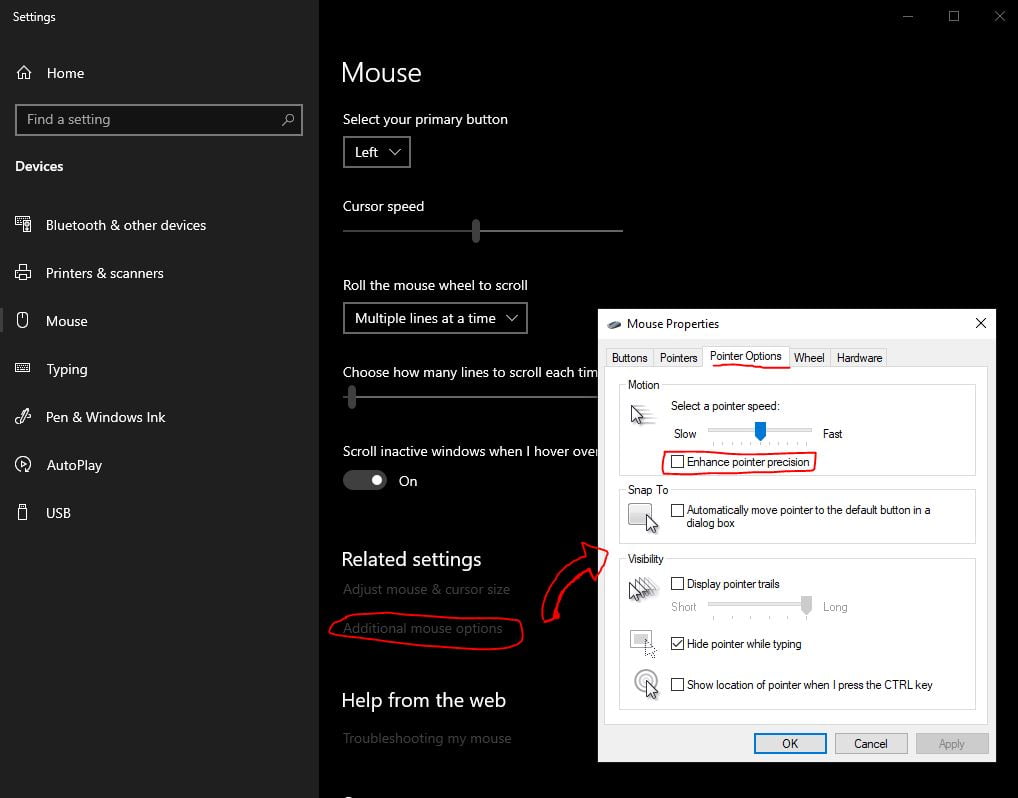Click the Typing keyboard icon
The height and width of the screenshot is (798, 1018).
[x=23, y=369]
